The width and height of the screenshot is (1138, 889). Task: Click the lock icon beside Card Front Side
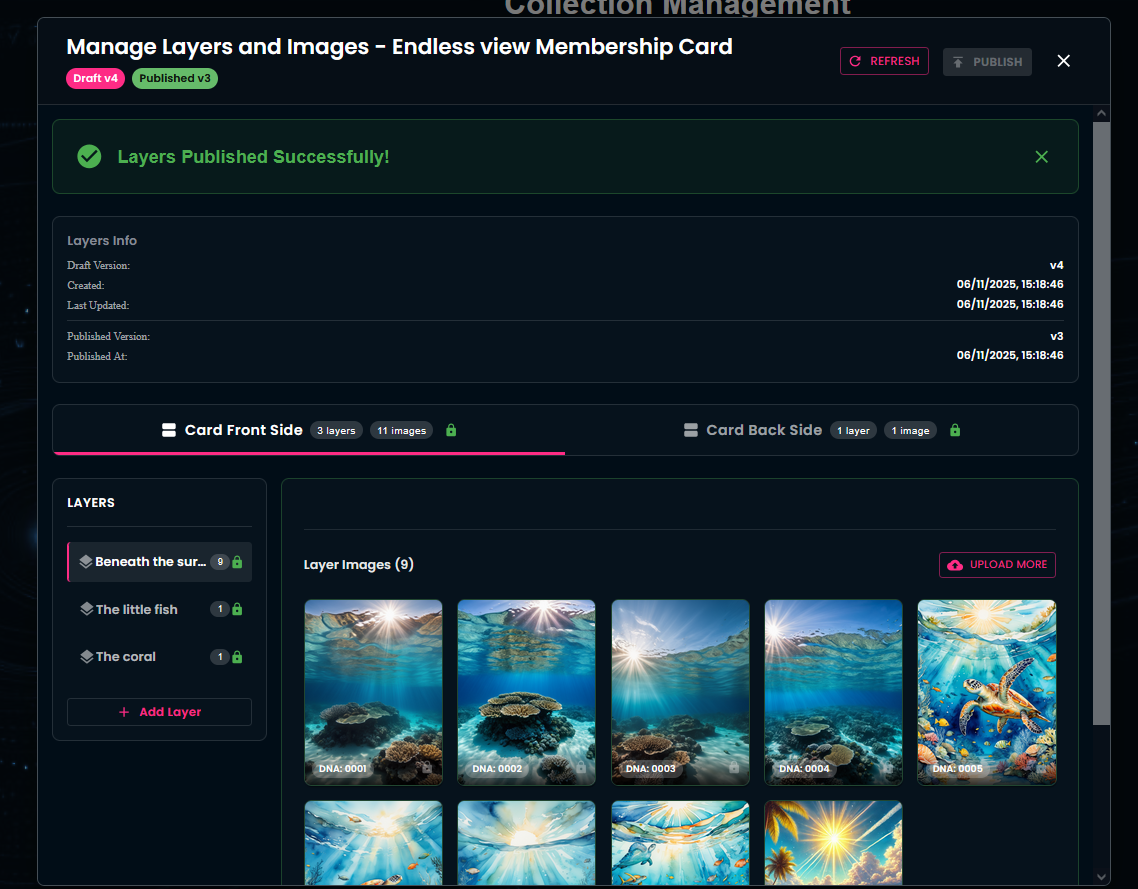(x=451, y=430)
